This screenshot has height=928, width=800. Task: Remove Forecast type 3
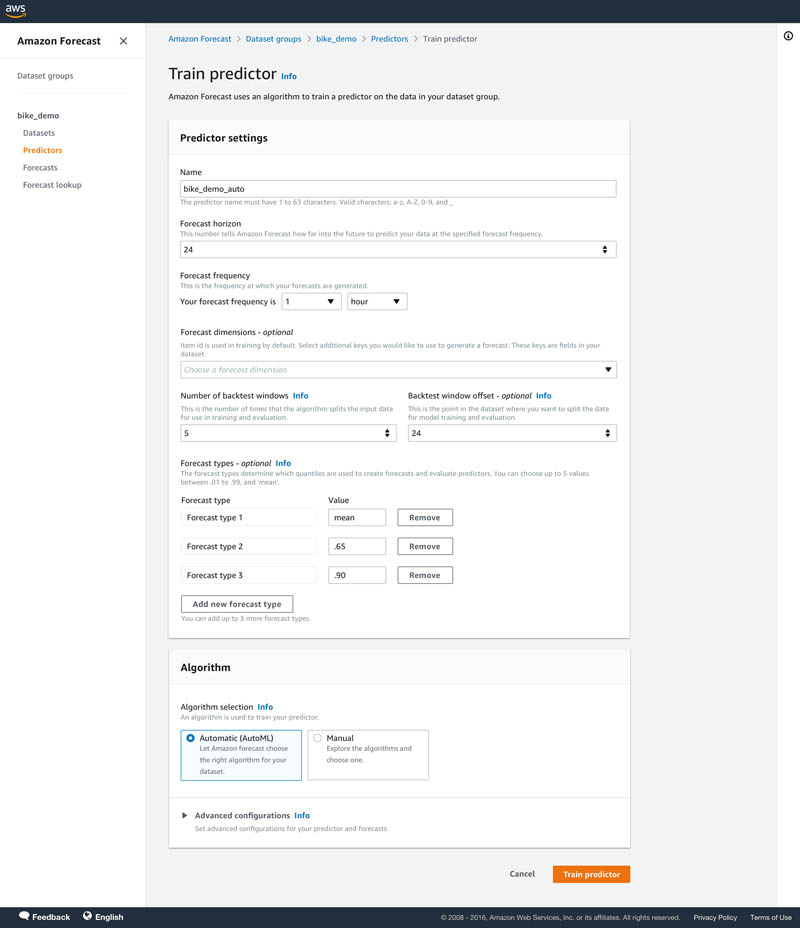click(425, 575)
